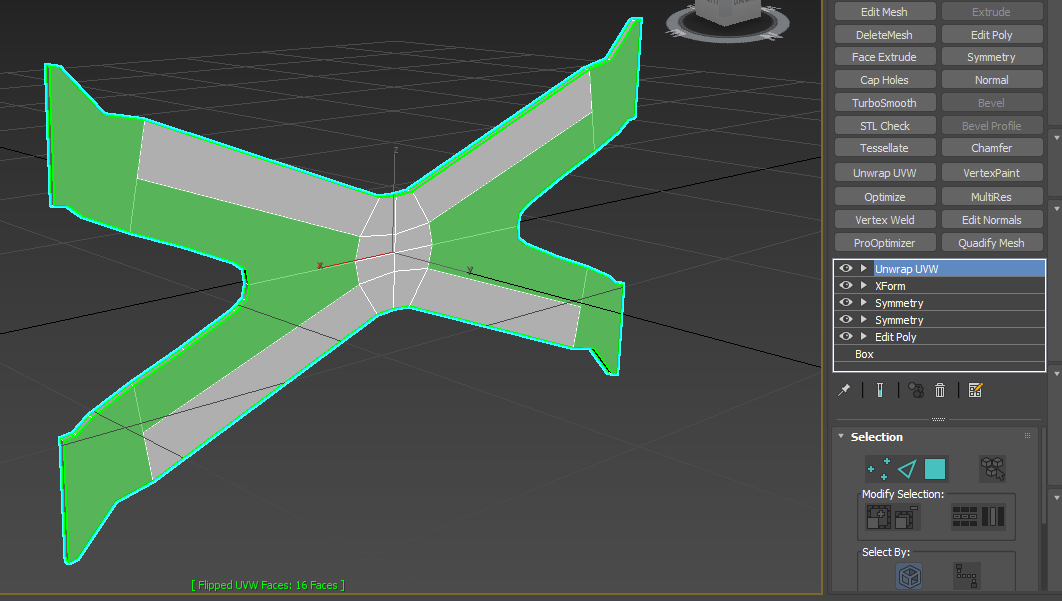The image size is (1062, 601).
Task: Pin the modifier stack
Action: (843, 390)
